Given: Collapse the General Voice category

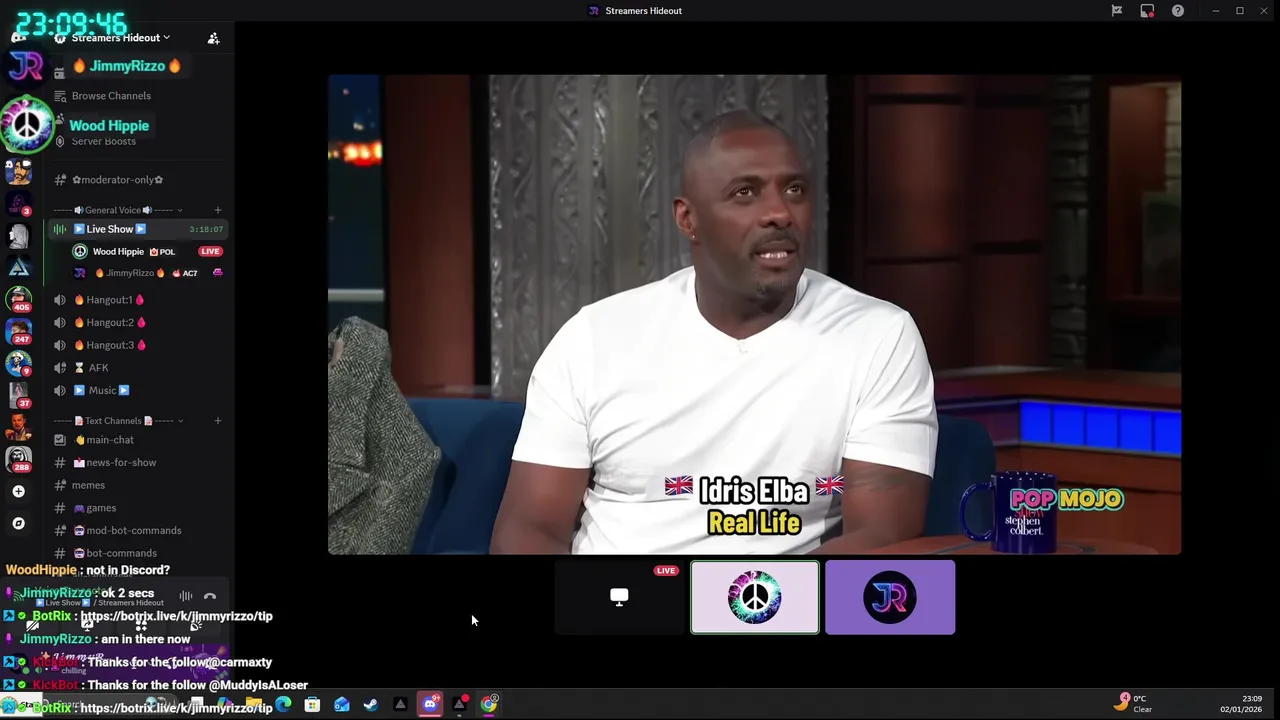Looking at the screenshot, I should [x=120, y=210].
